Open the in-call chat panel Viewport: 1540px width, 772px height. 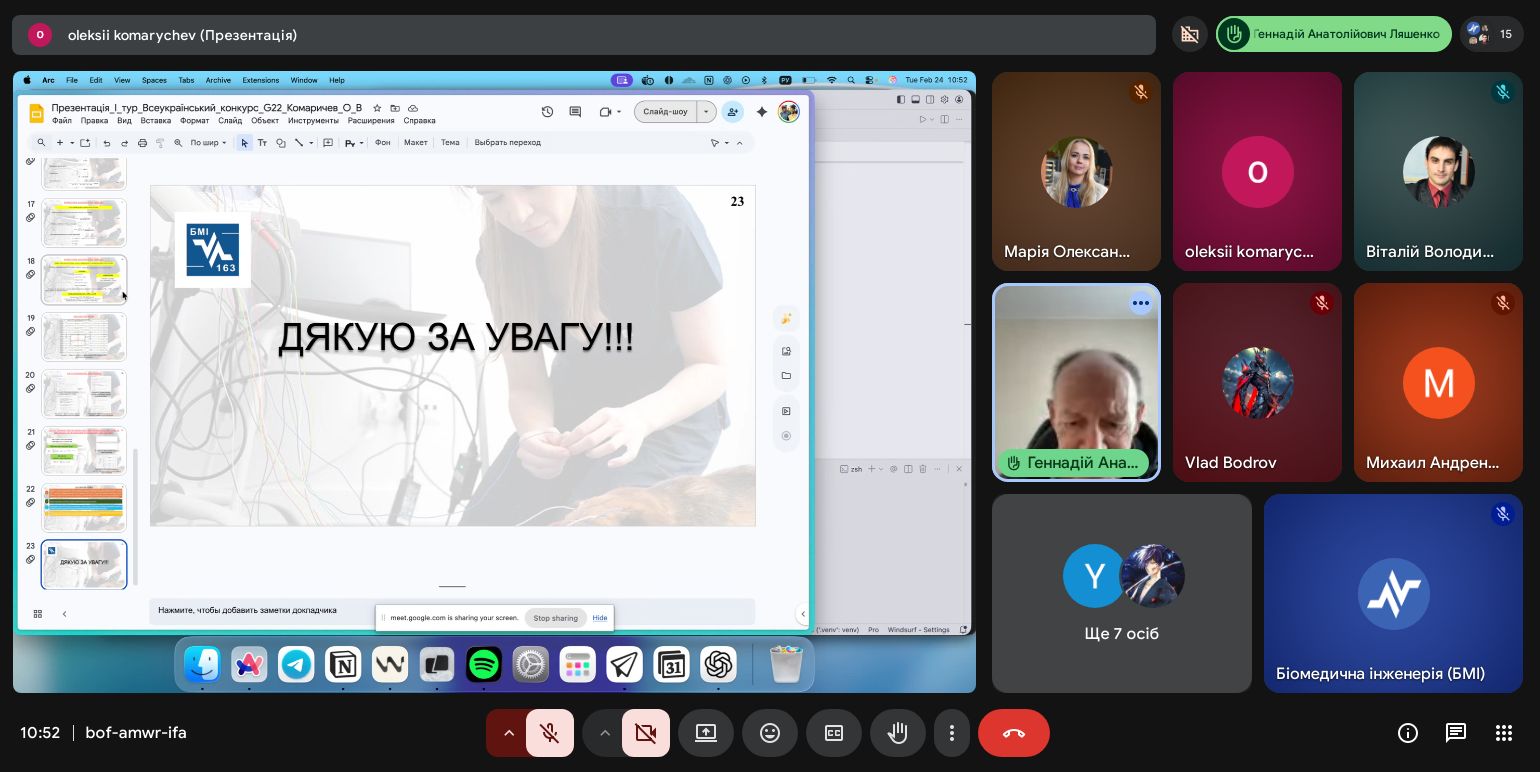click(1456, 733)
